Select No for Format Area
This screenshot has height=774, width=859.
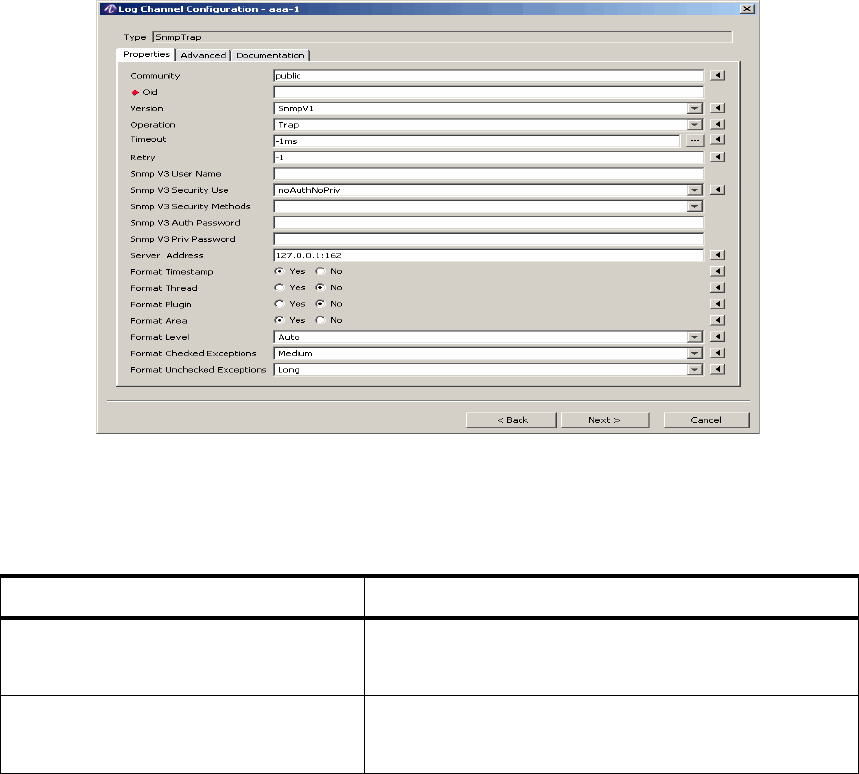(x=320, y=320)
